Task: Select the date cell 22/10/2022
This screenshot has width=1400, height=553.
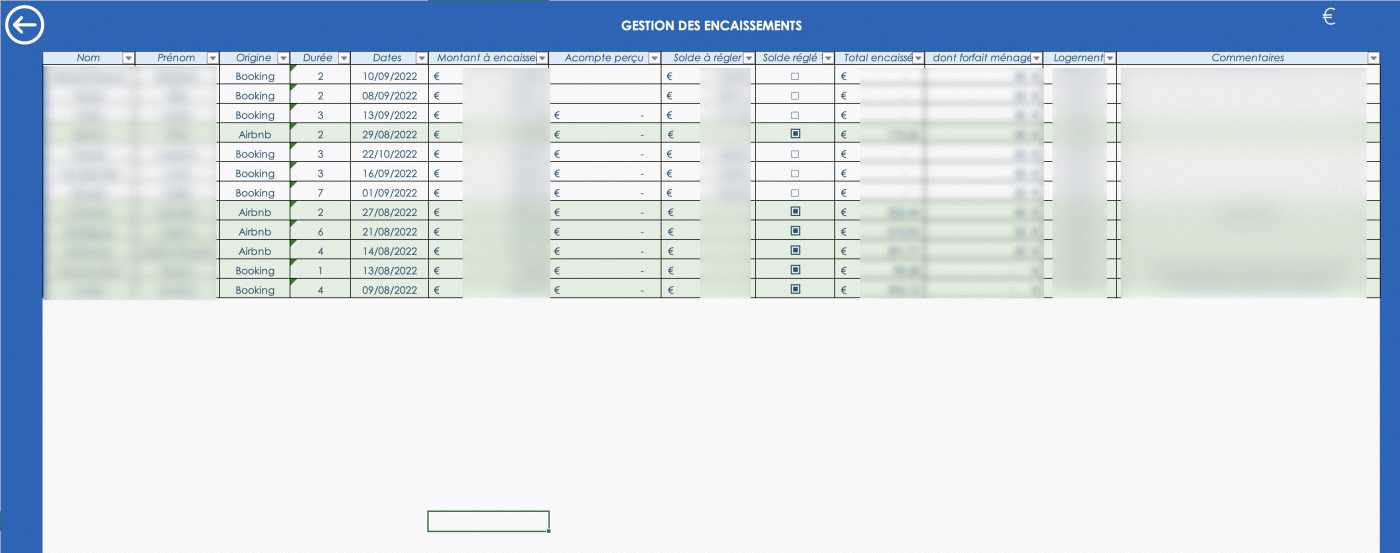Action: pyautogui.click(x=390, y=154)
